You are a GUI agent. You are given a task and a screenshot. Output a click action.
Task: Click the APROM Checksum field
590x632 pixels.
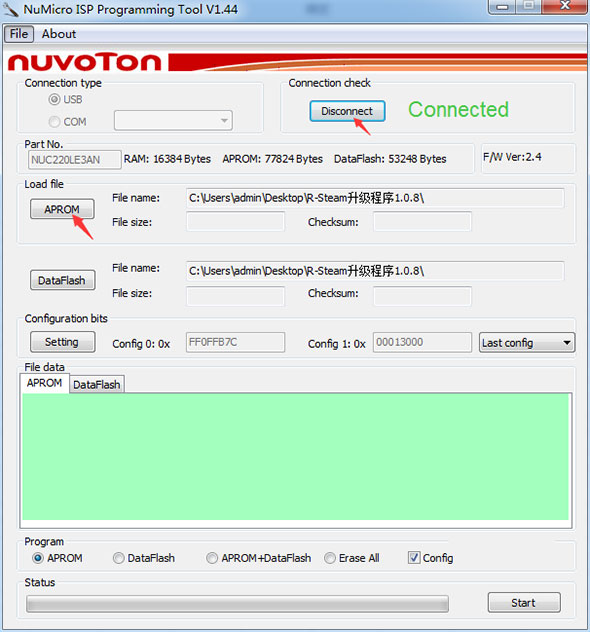[x=422, y=222]
